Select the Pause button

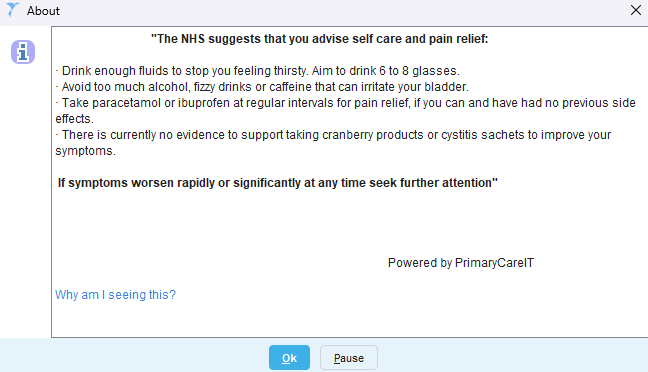pos(349,358)
